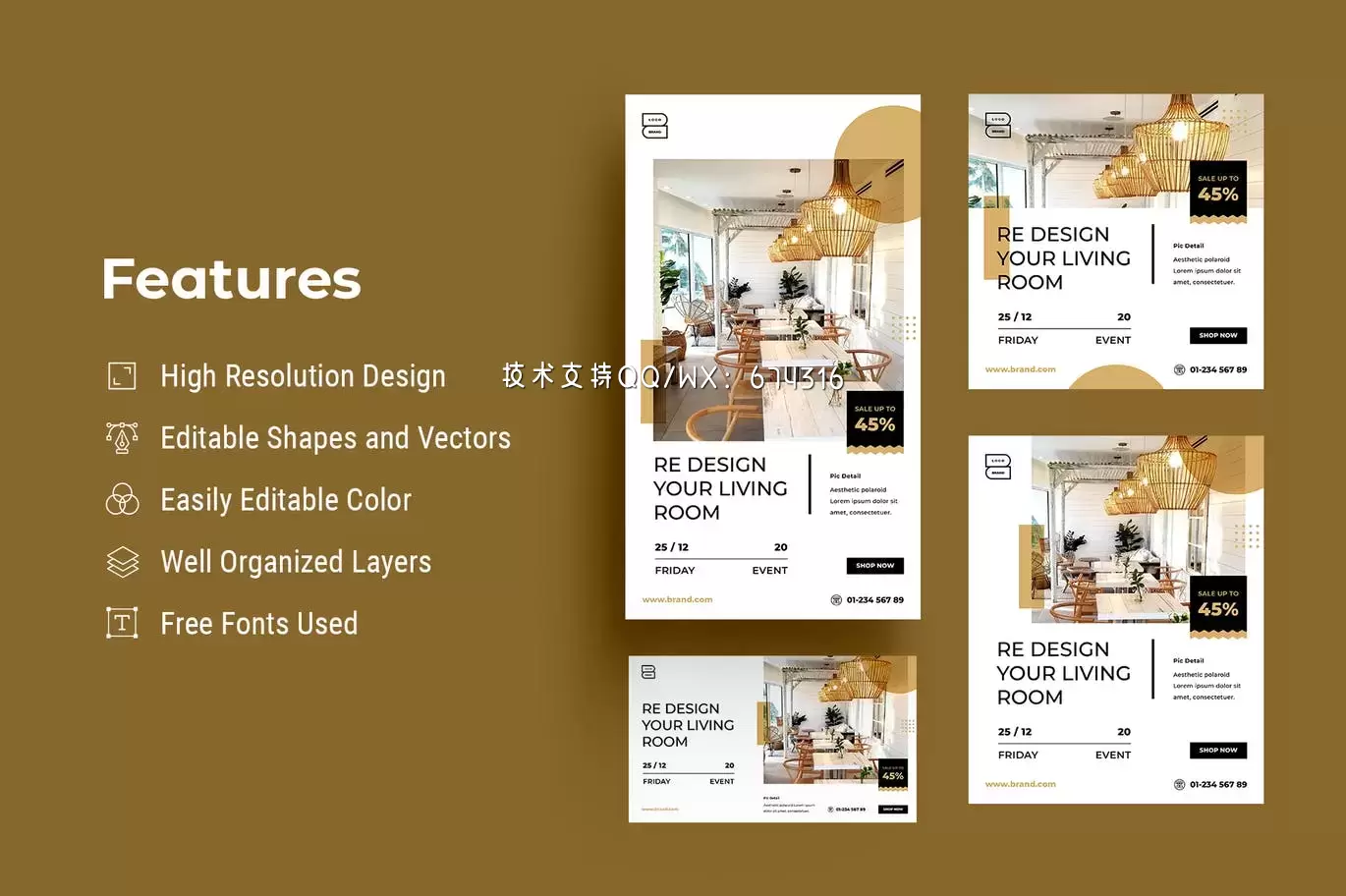Click '25 / 12' on the landscape banner
1346x896 pixels.
click(x=654, y=765)
